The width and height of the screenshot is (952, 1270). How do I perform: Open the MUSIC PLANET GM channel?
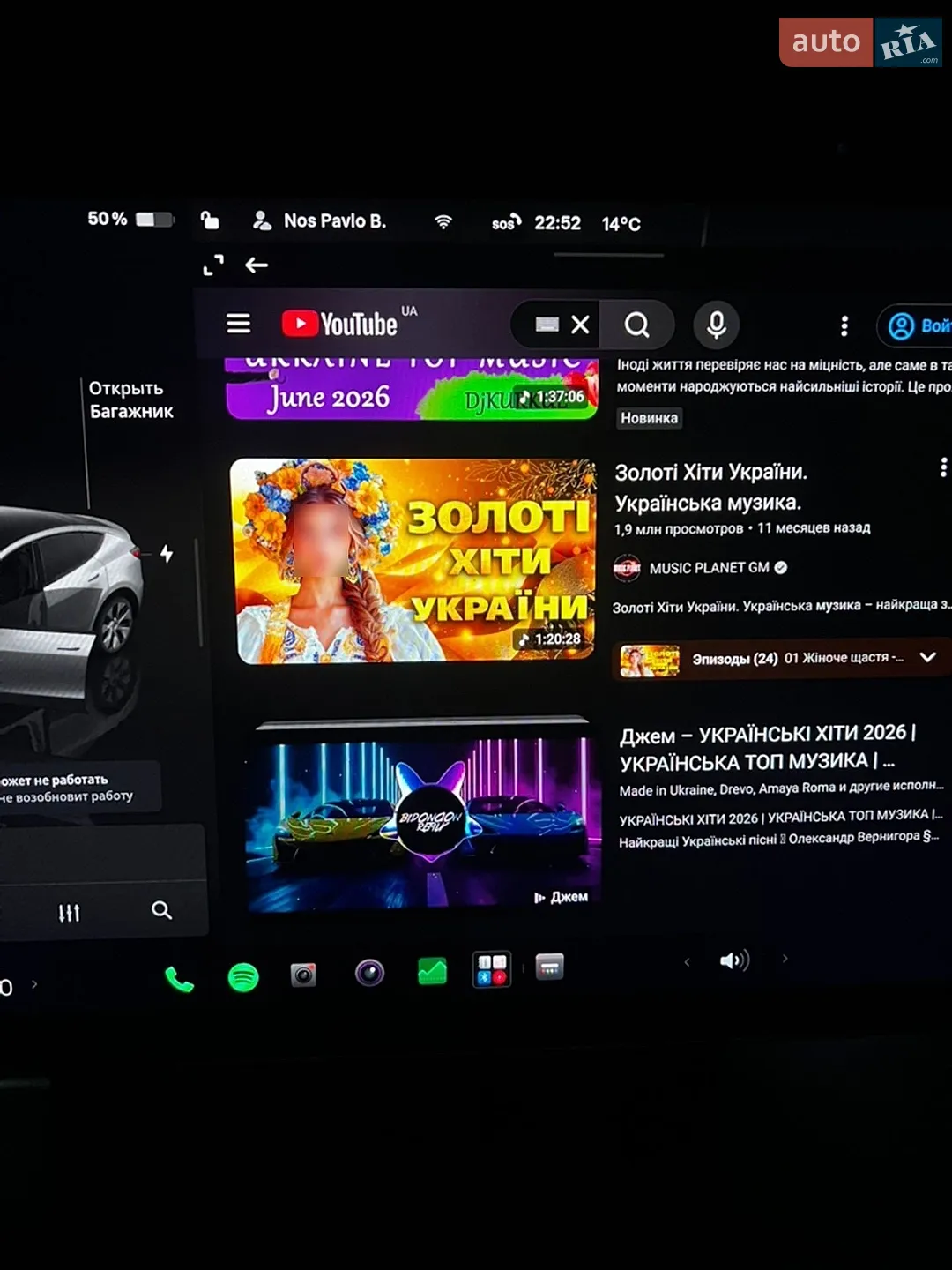700,568
